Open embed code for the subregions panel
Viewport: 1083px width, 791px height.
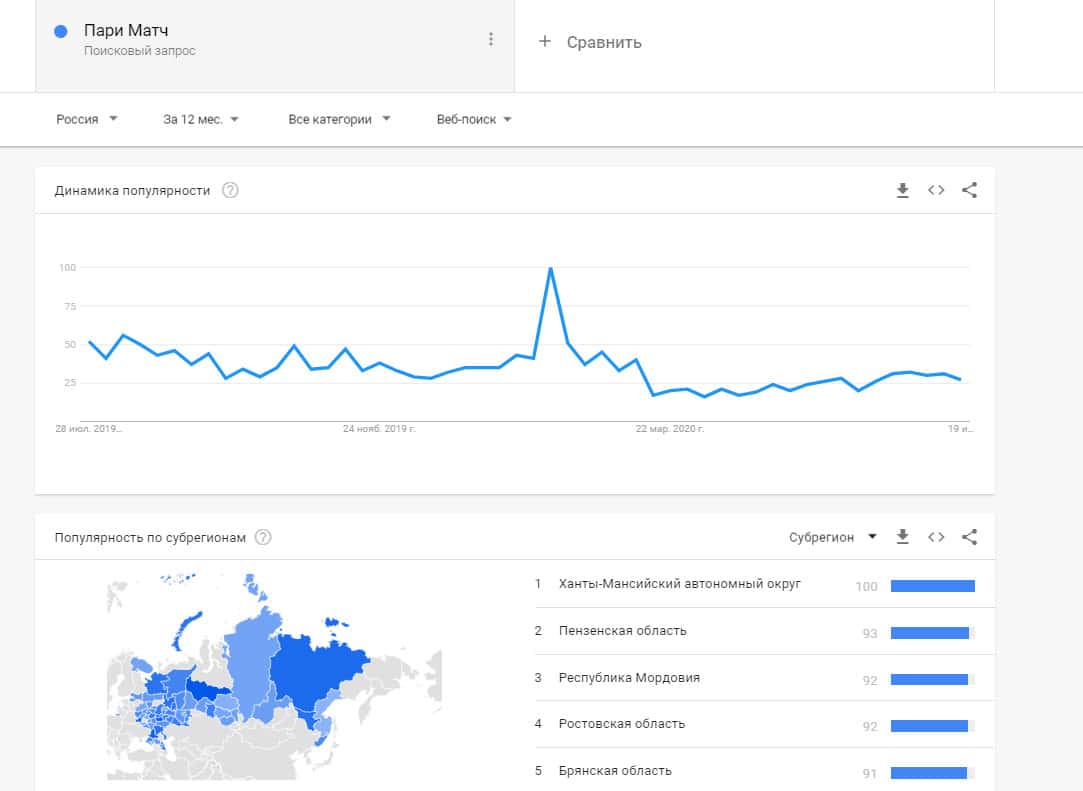(936, 537)
